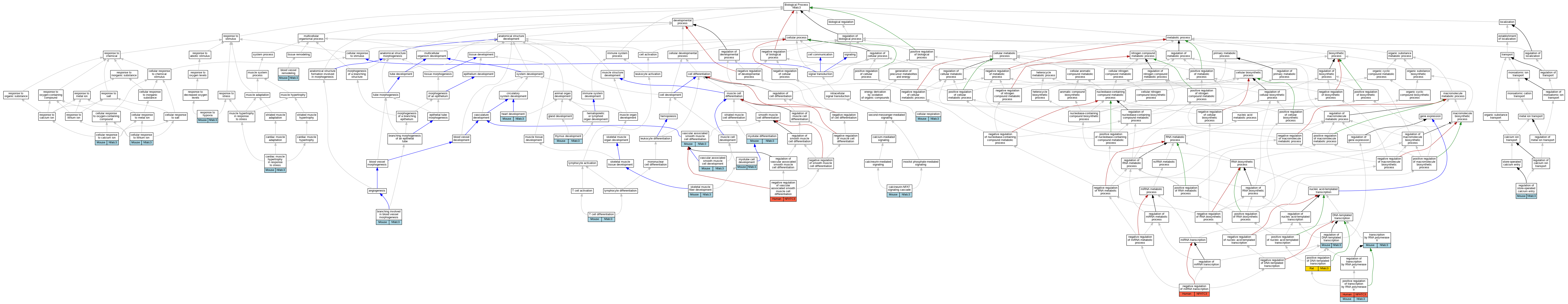
Task: Click 'response to organic substance' node
Action: (16, 95)
